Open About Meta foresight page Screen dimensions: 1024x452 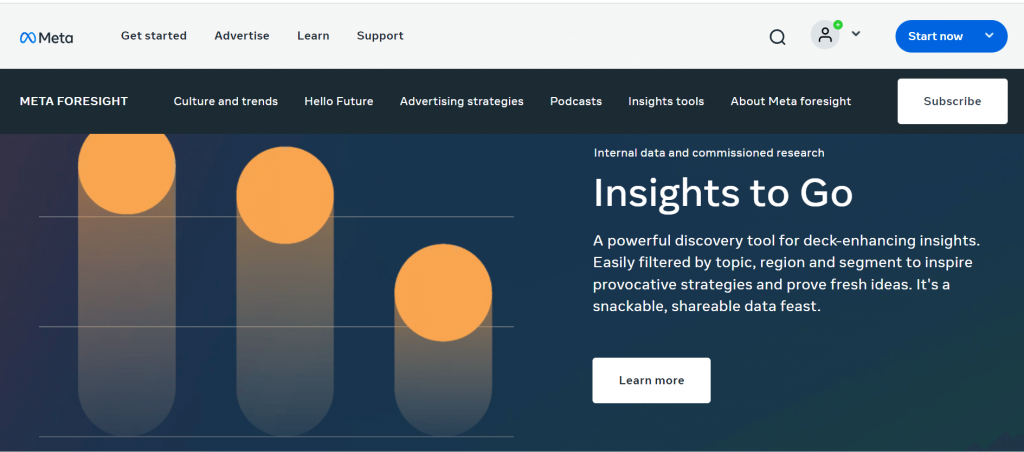pyautogui.click(x=791, y=101)
